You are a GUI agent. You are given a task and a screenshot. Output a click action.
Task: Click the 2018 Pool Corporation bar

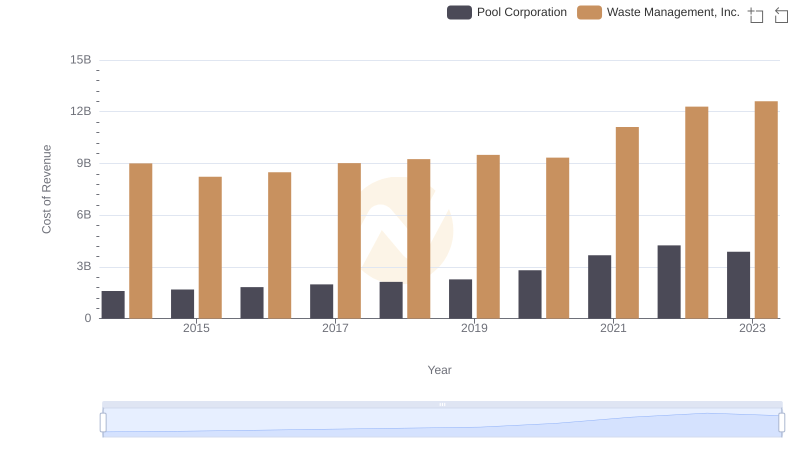click(x=391, y=300)
